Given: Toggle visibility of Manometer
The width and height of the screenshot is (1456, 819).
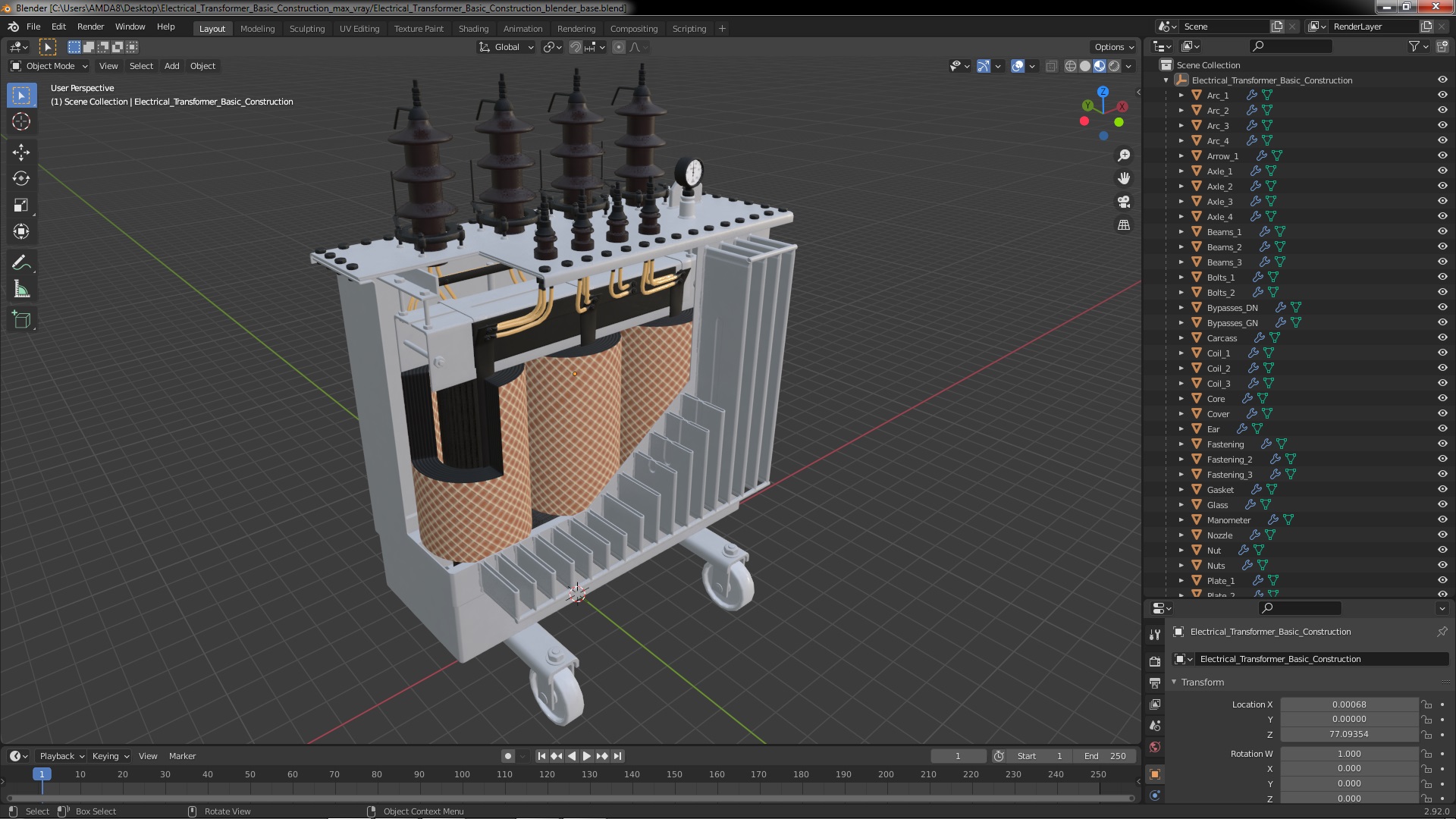Looking at the screenshot, I should pos(1442,519).
